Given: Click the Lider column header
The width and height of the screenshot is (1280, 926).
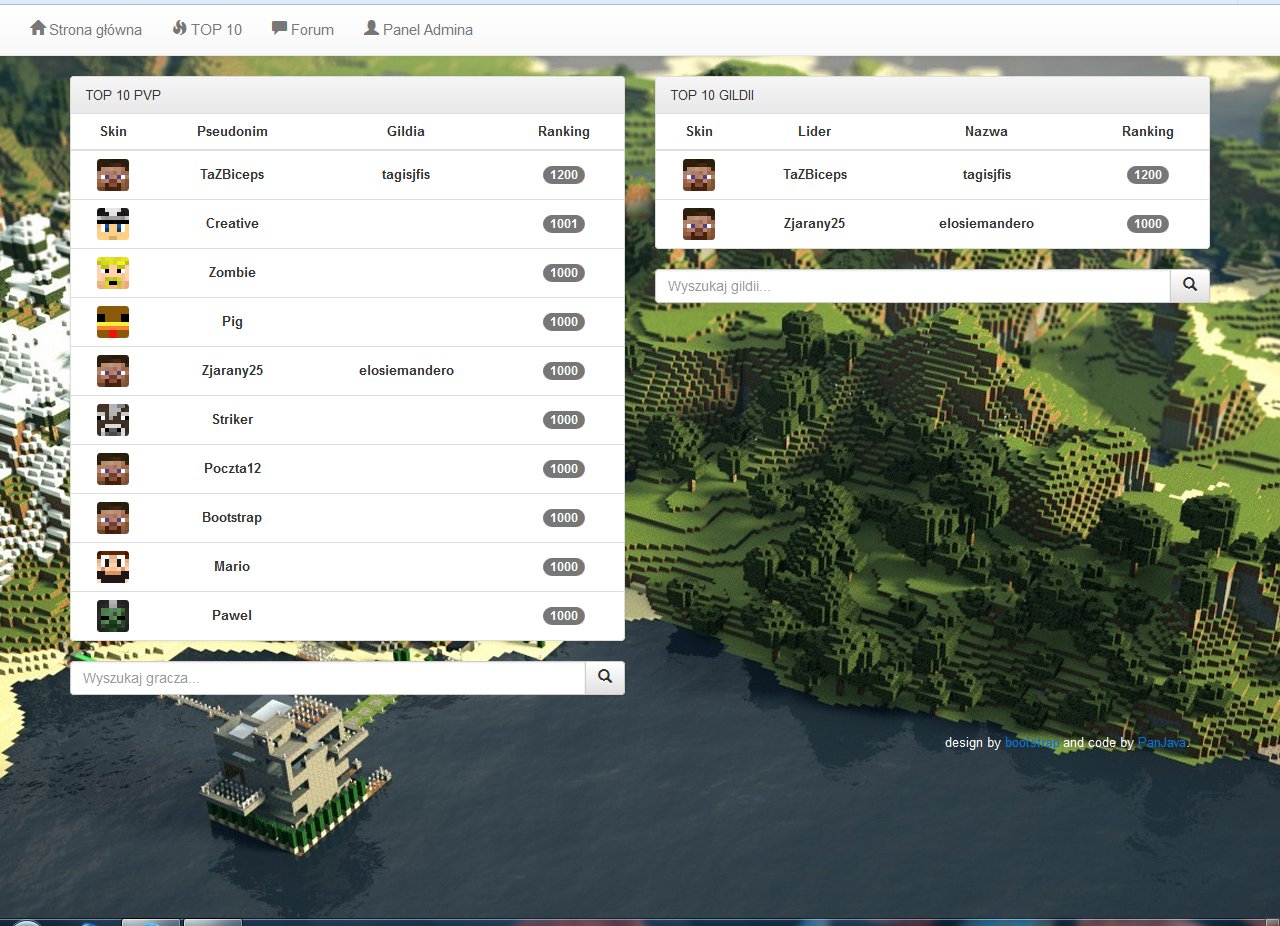Looking at the screenshot, I should click(x=815, y=131).
